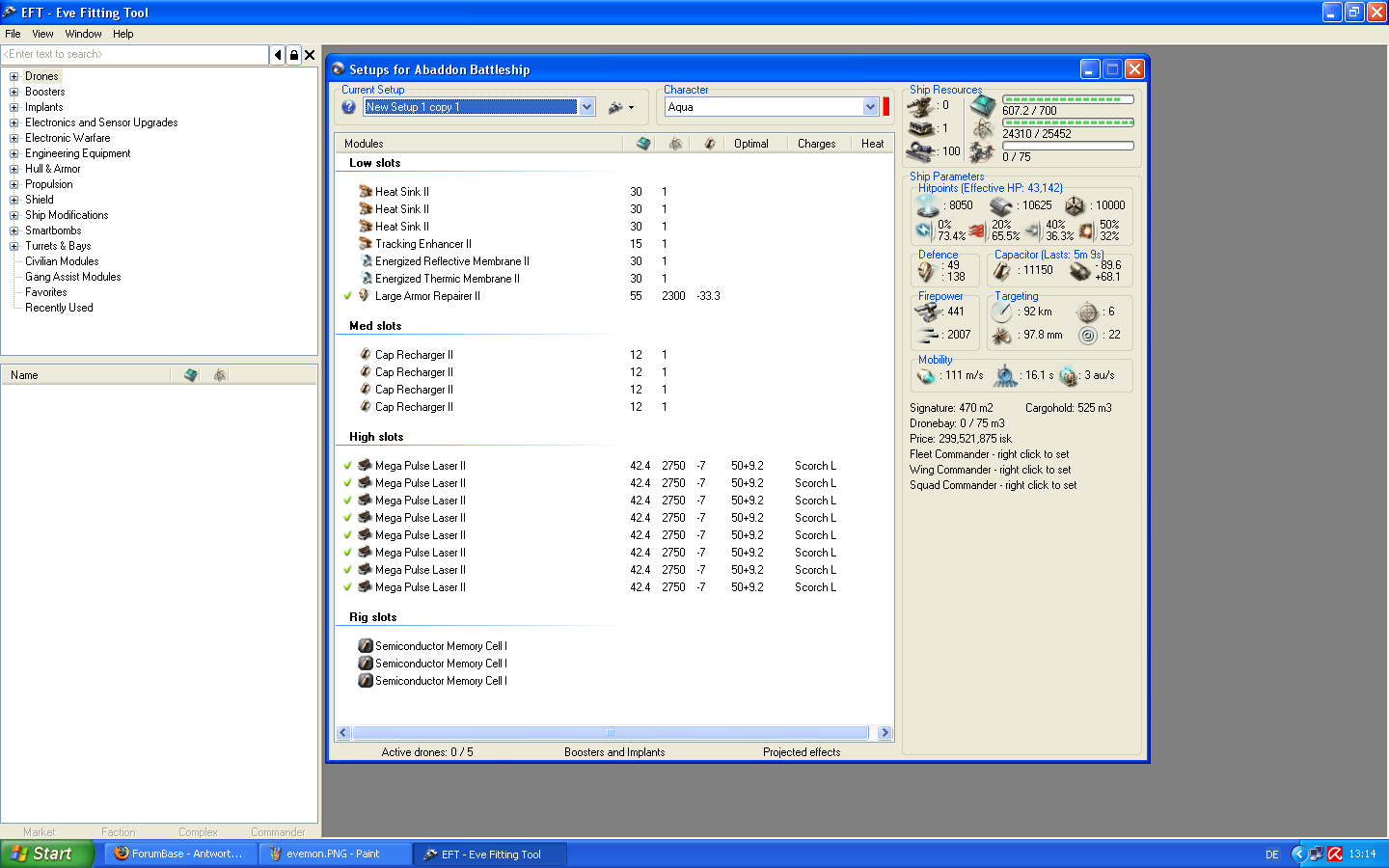Click CPU icon in lower-left Name list header
The image size is (1389, 868).
(191, 375)
